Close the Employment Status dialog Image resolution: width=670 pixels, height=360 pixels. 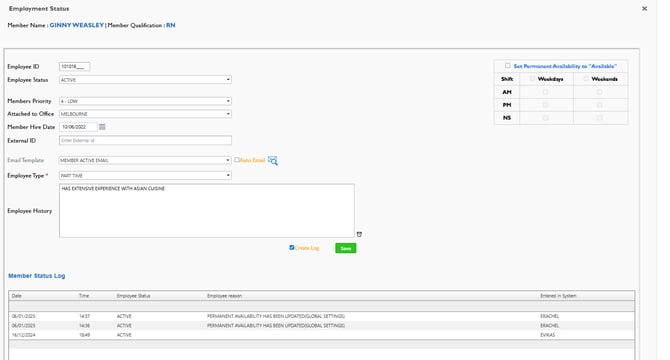[x=644, y=9]
